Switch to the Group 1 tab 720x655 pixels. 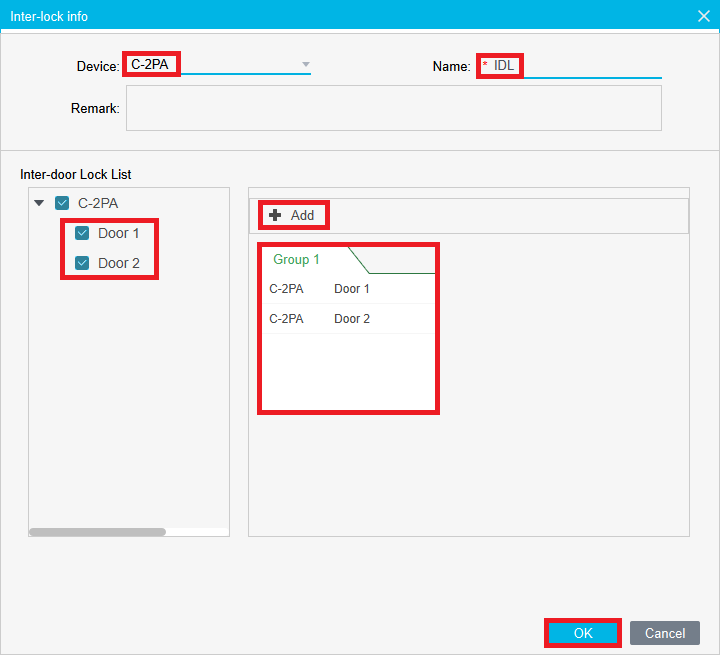(297, 259)
